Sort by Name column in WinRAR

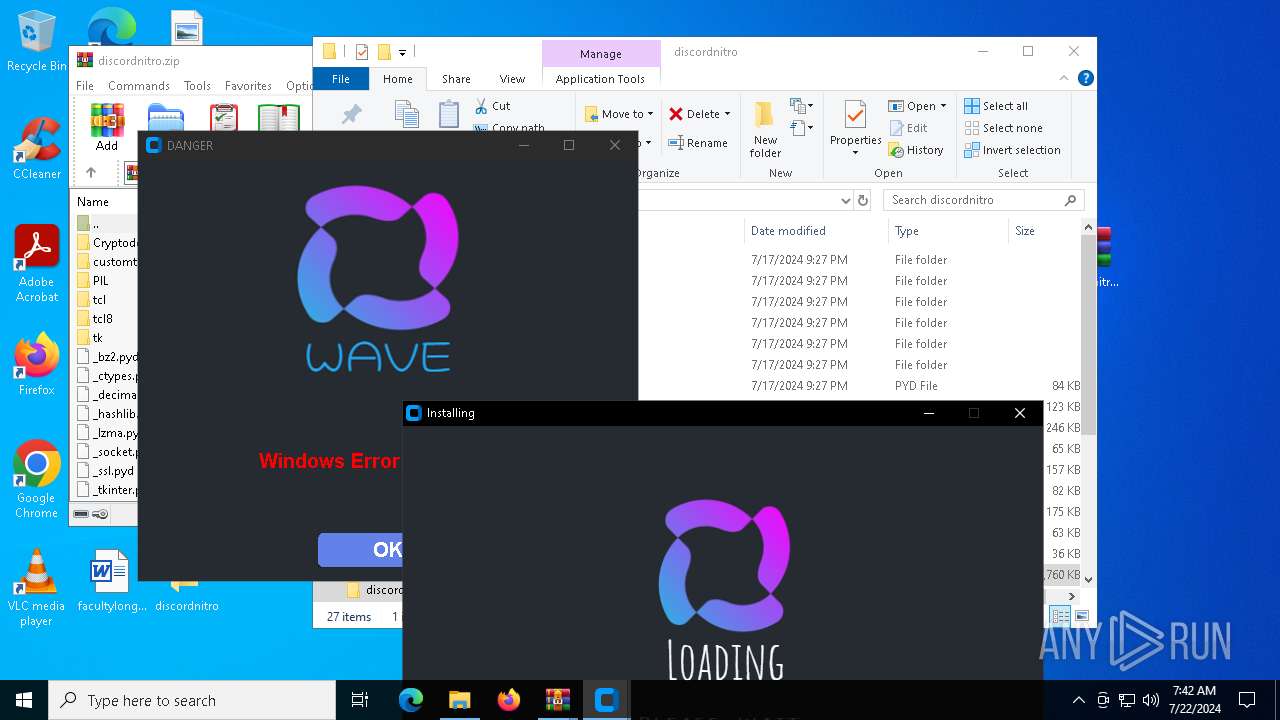click(x=93, y=202)
